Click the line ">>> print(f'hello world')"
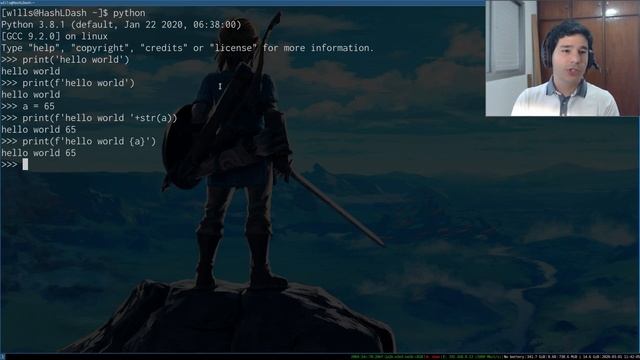 pos(68,83)
